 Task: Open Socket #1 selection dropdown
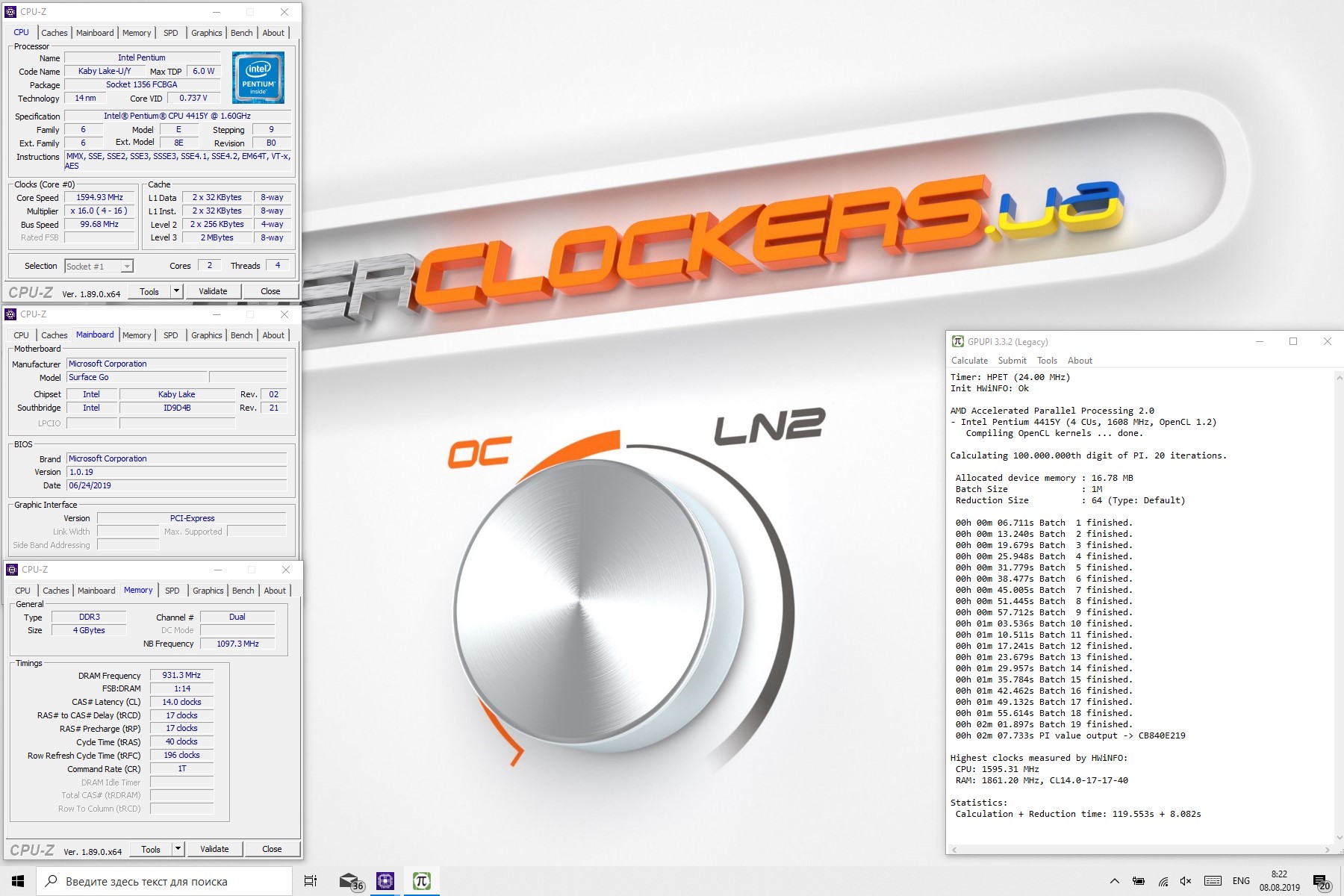(99, 266)
